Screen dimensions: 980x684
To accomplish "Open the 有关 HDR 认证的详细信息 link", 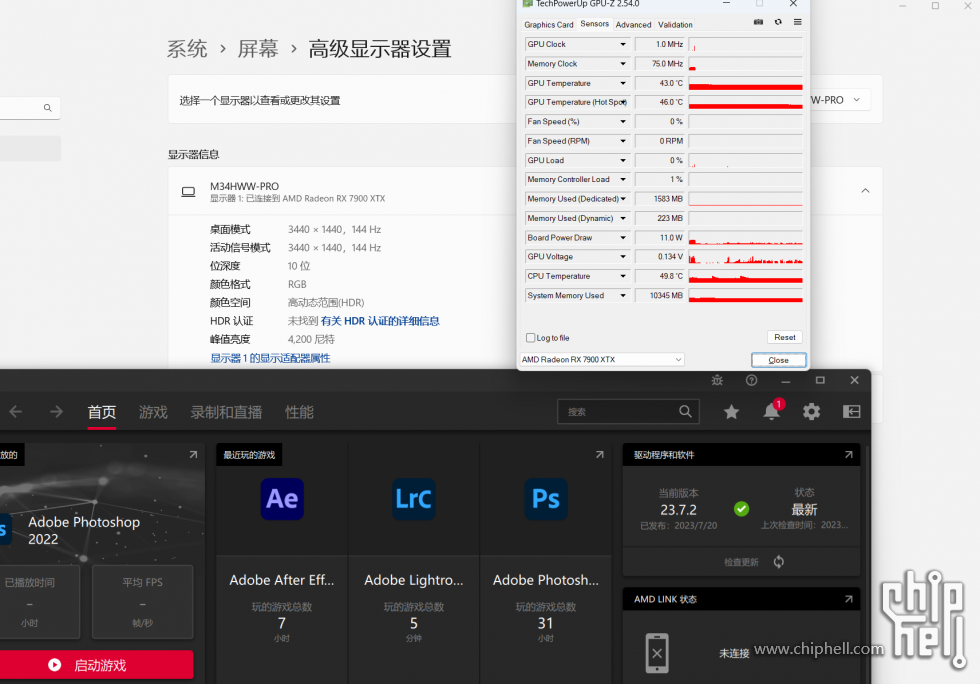I will [380, 321].
